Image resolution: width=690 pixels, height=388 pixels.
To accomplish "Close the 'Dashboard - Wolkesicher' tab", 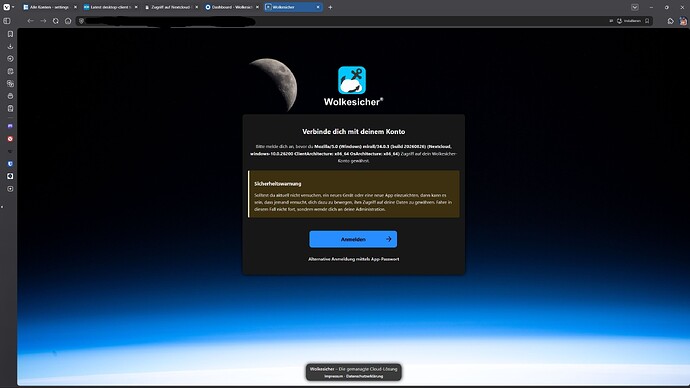I will pos(257,7).
